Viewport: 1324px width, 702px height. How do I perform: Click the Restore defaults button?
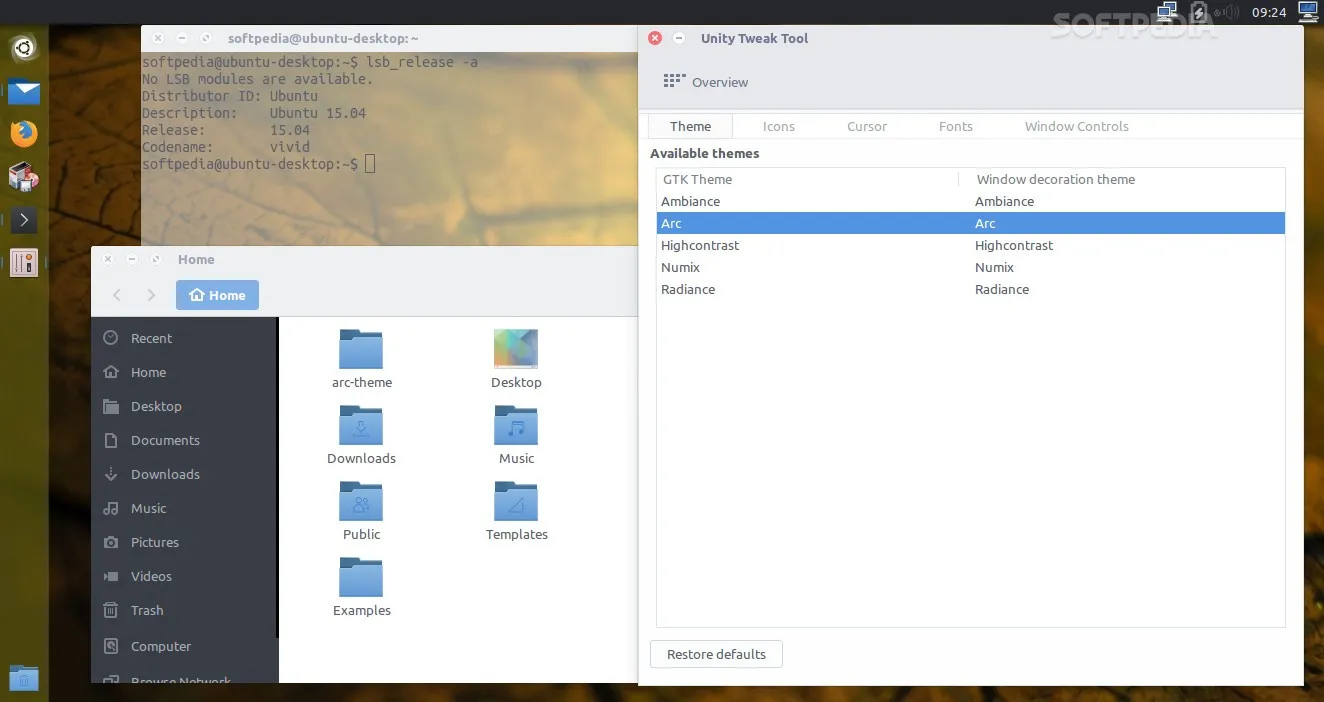716,654
